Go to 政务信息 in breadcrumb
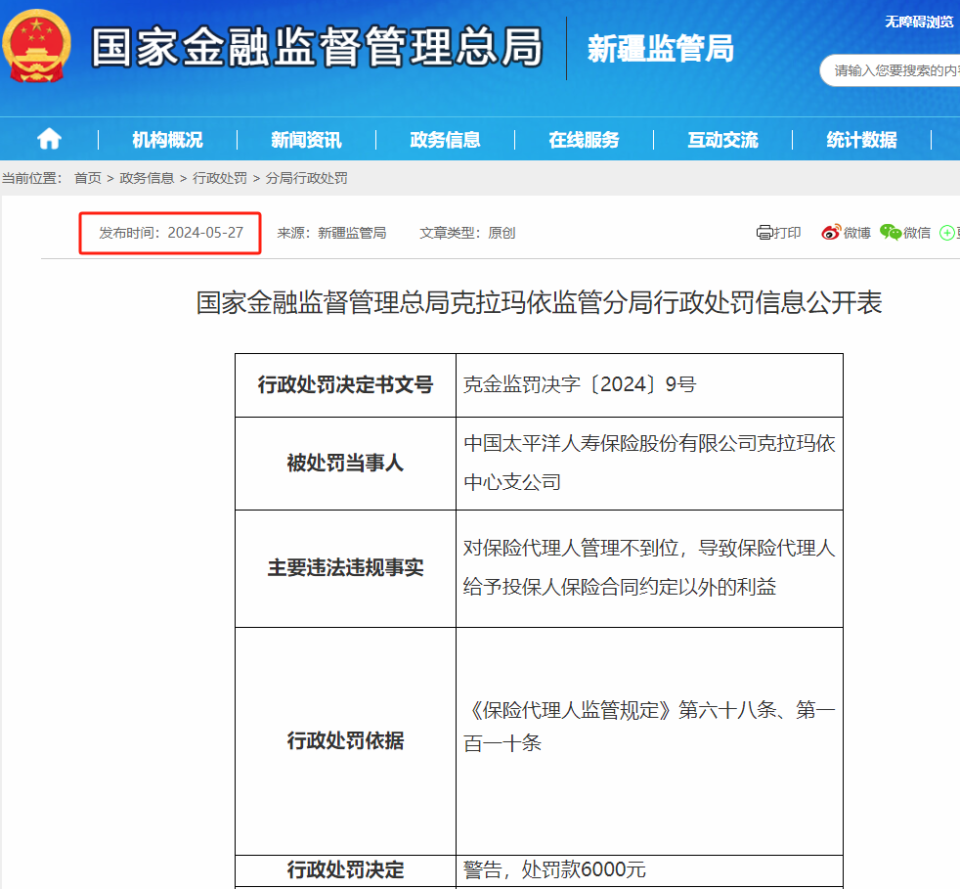Screen dimensions: 960x889 tap(146, 178)
